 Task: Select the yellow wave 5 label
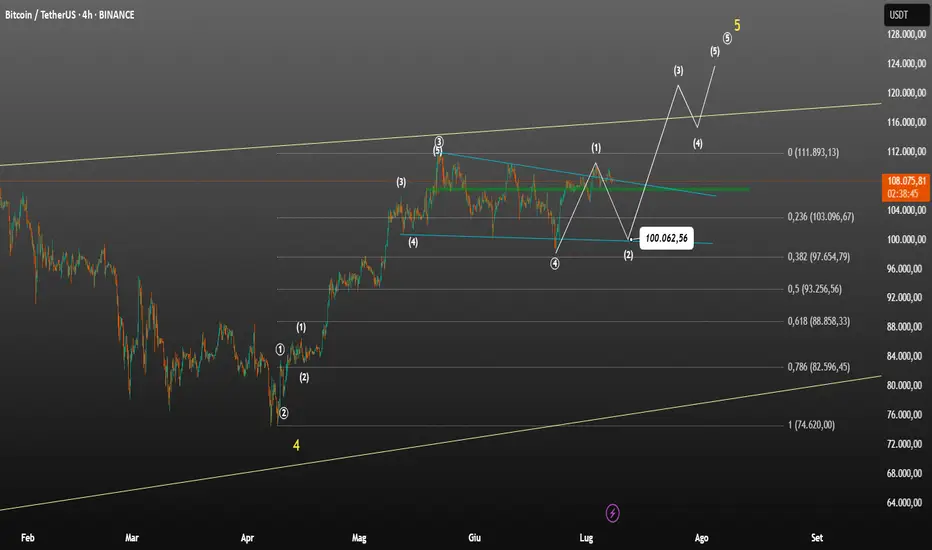(737, 26)
